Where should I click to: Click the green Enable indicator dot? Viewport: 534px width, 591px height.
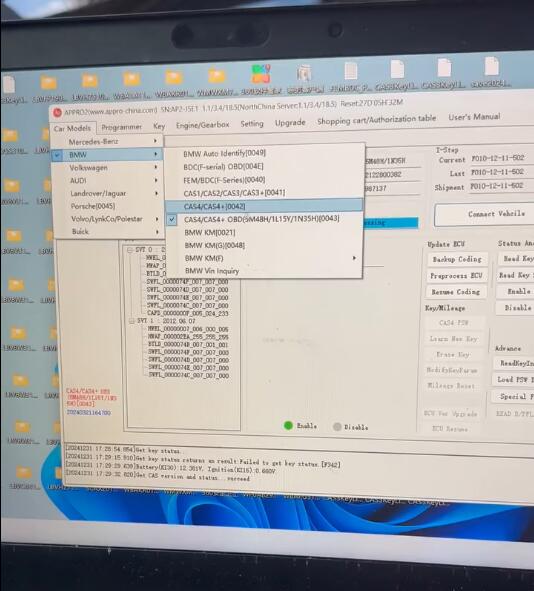point(288,425)
